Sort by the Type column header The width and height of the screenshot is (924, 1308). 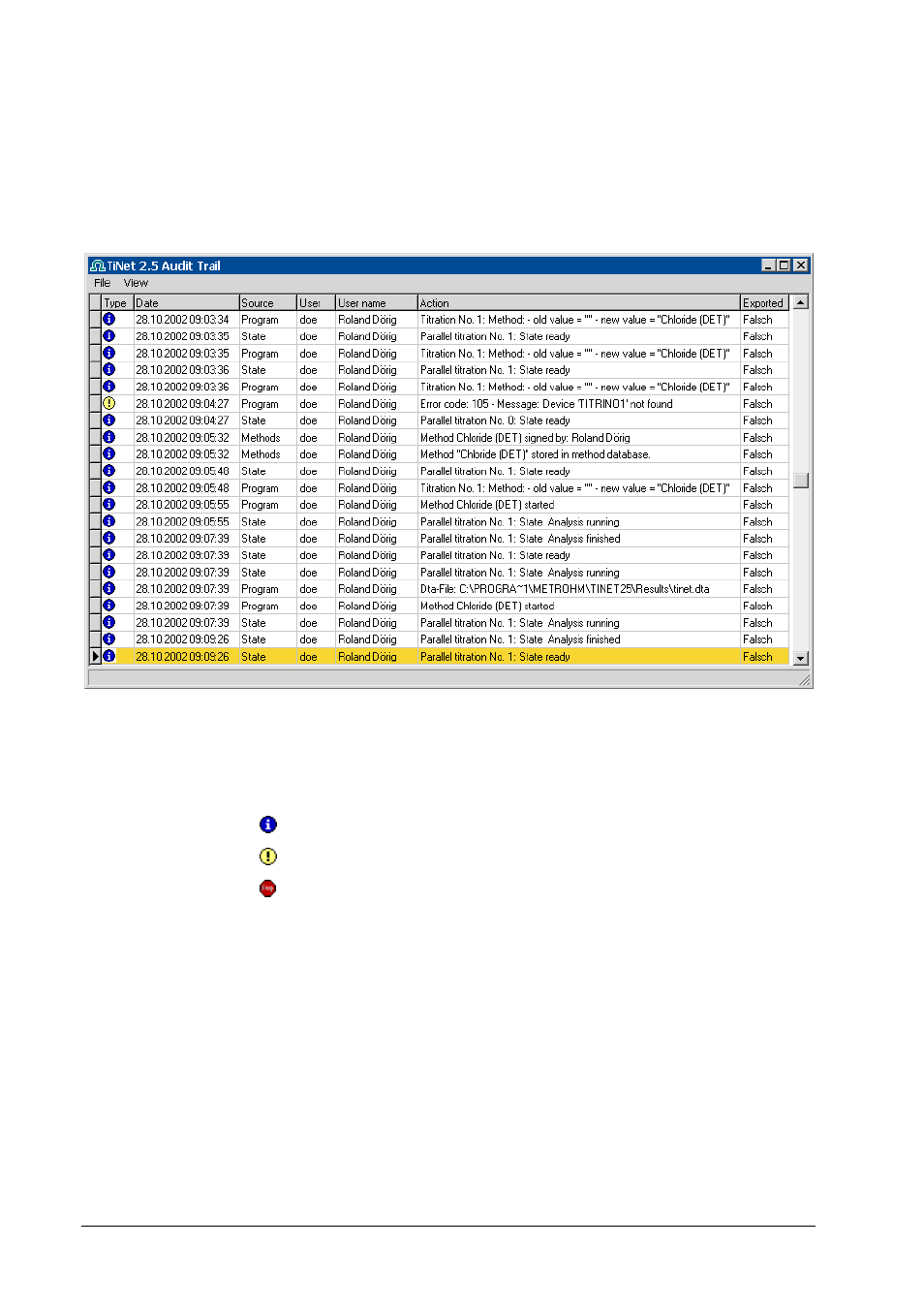(116, 302)
